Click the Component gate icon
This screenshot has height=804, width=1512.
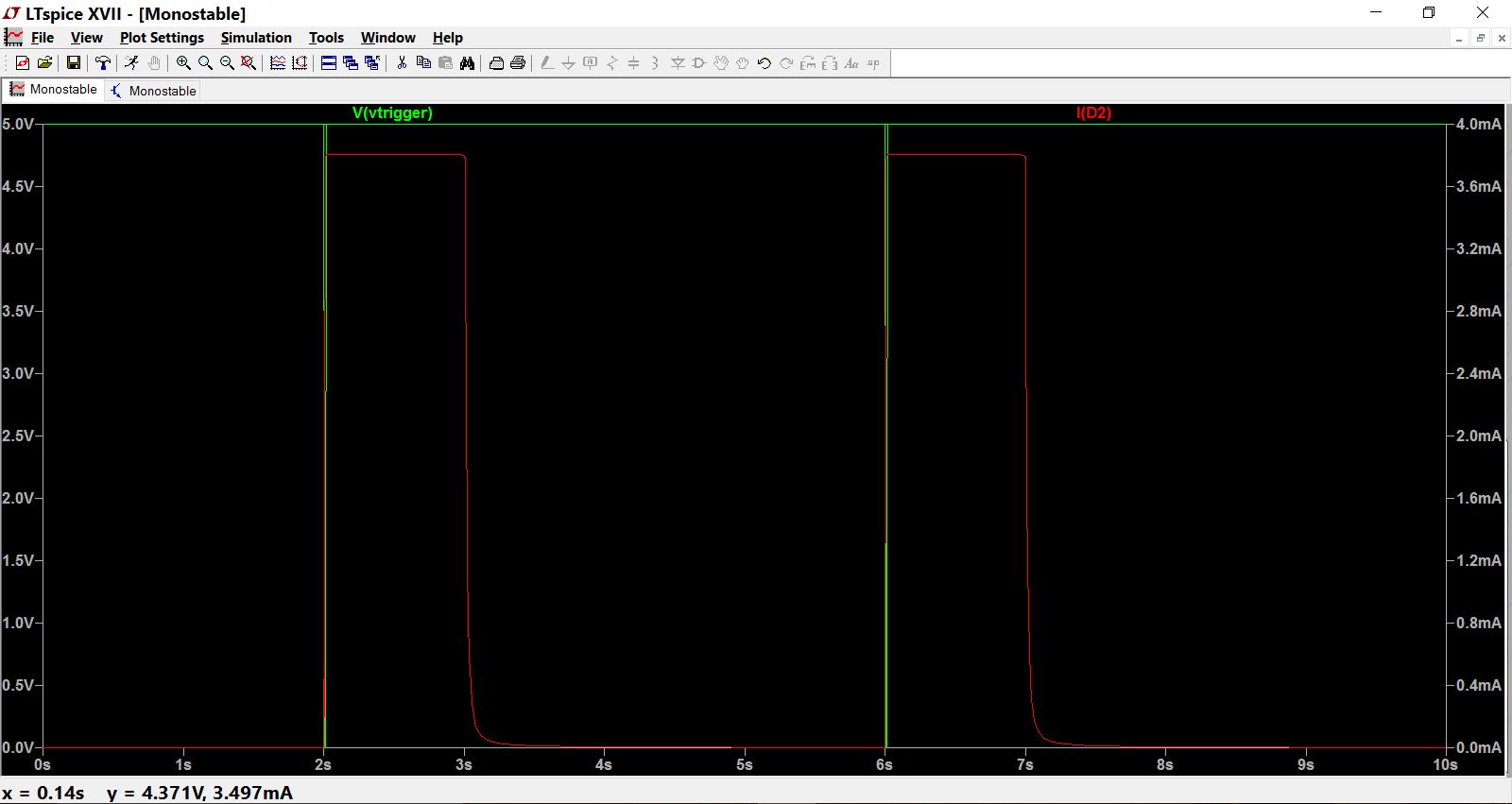click(699, 63)
